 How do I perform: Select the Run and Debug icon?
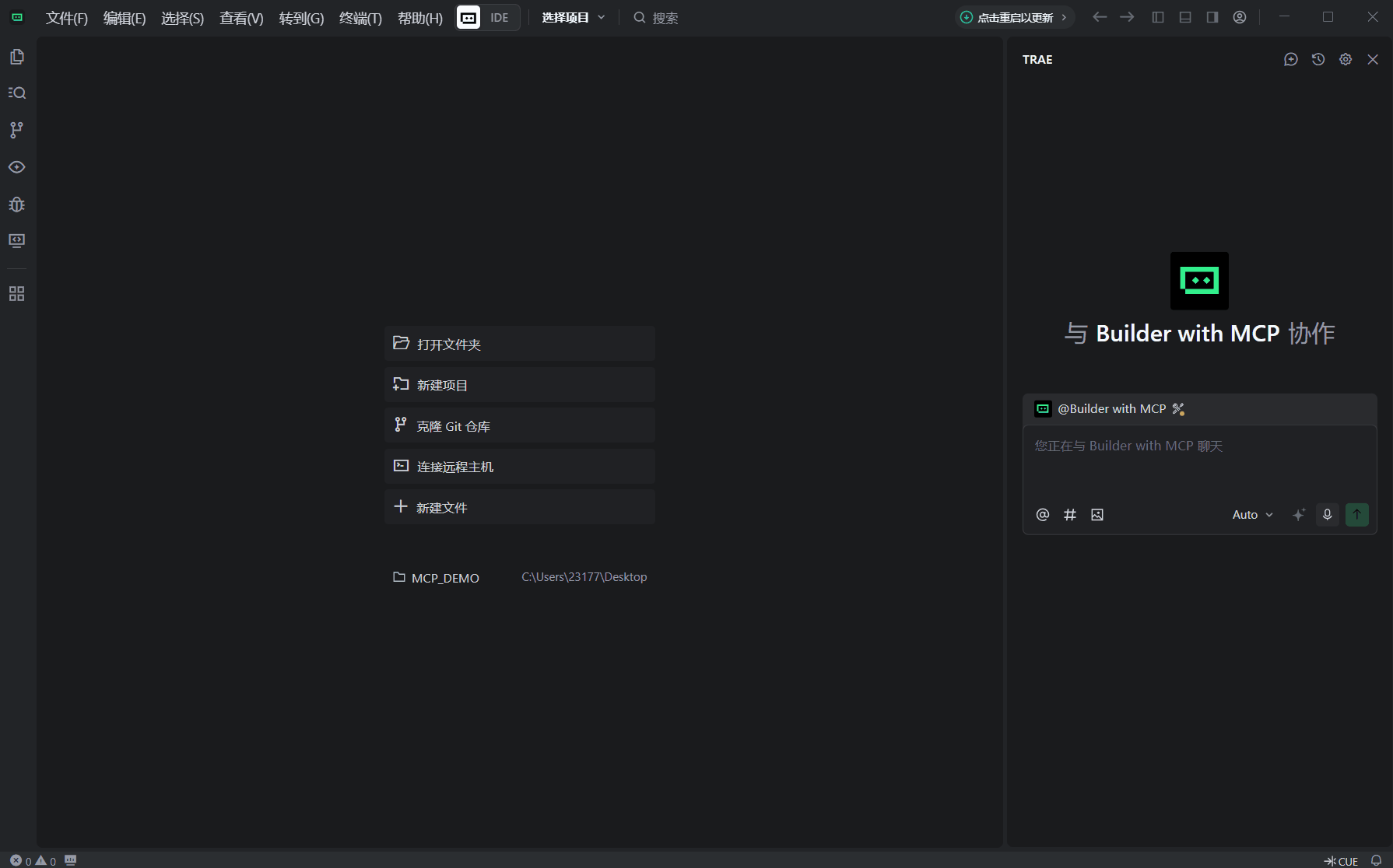tap(17, 205)
